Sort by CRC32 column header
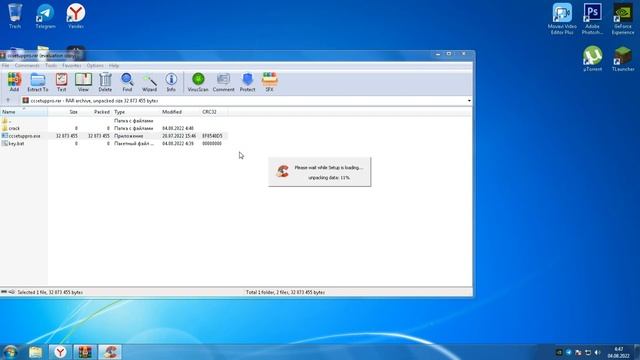The height and width of the screenshot is (360, 640). click(x=214, y=112)
